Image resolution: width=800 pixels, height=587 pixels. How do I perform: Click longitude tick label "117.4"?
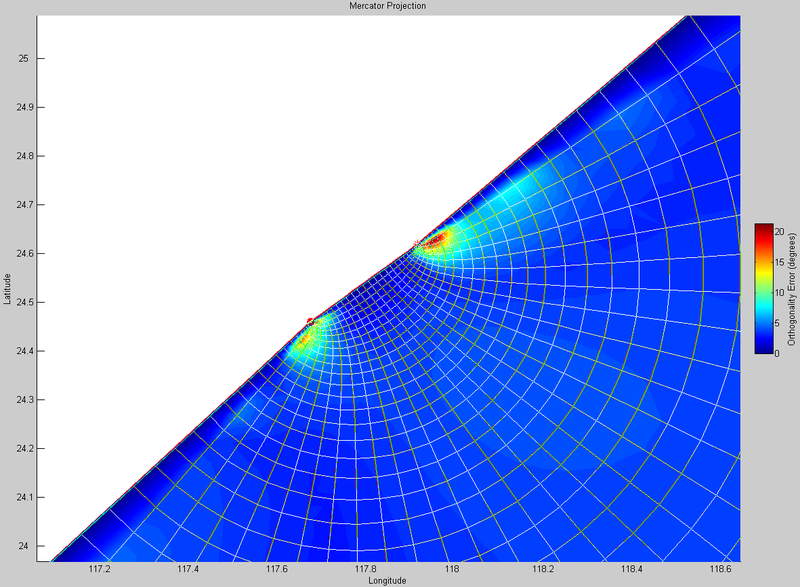pyautogui.click(x=188, y=569)
